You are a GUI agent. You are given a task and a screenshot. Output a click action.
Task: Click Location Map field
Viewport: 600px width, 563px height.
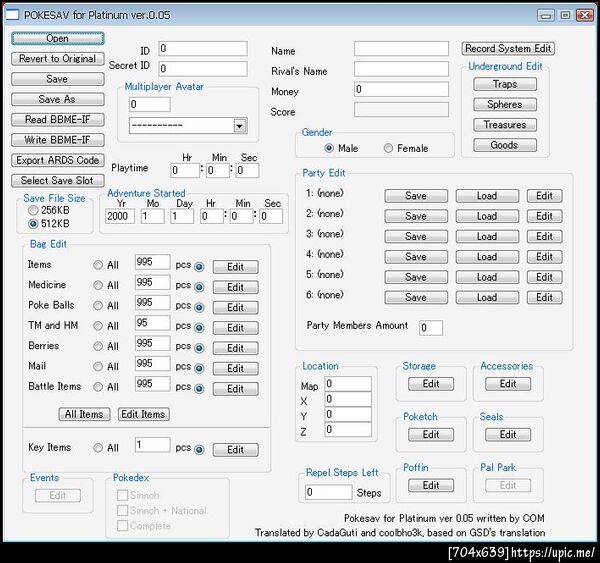tap(348, 384)
